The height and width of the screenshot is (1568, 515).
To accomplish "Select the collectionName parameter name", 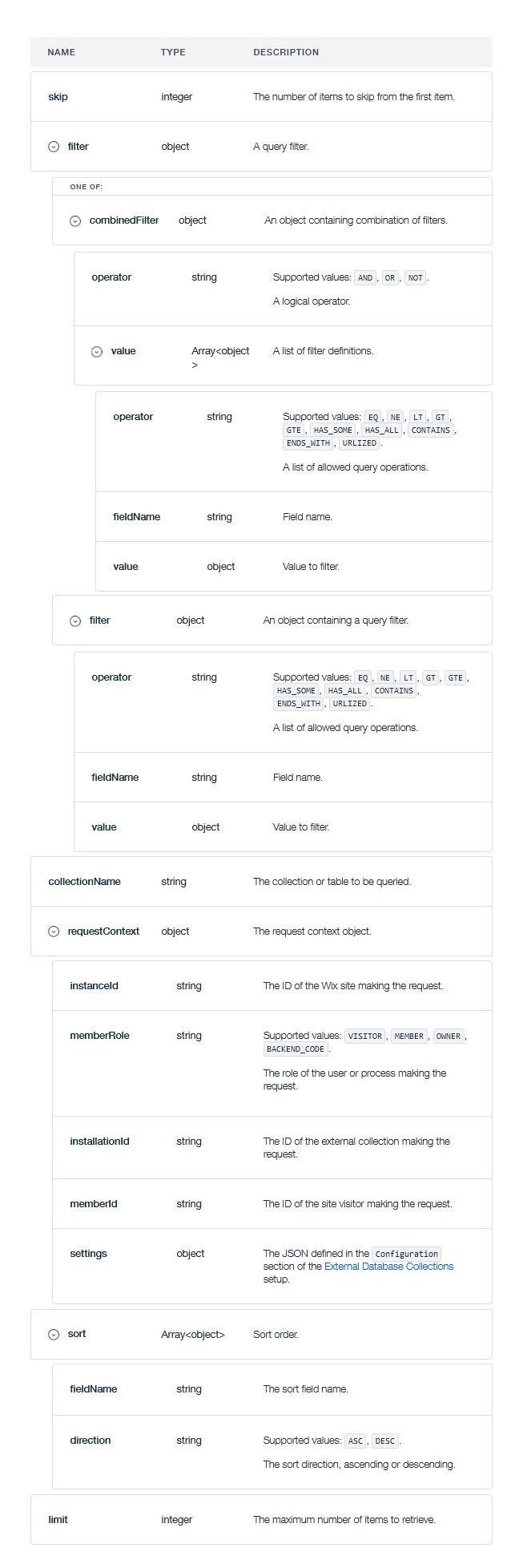I will tap(84, 882).
